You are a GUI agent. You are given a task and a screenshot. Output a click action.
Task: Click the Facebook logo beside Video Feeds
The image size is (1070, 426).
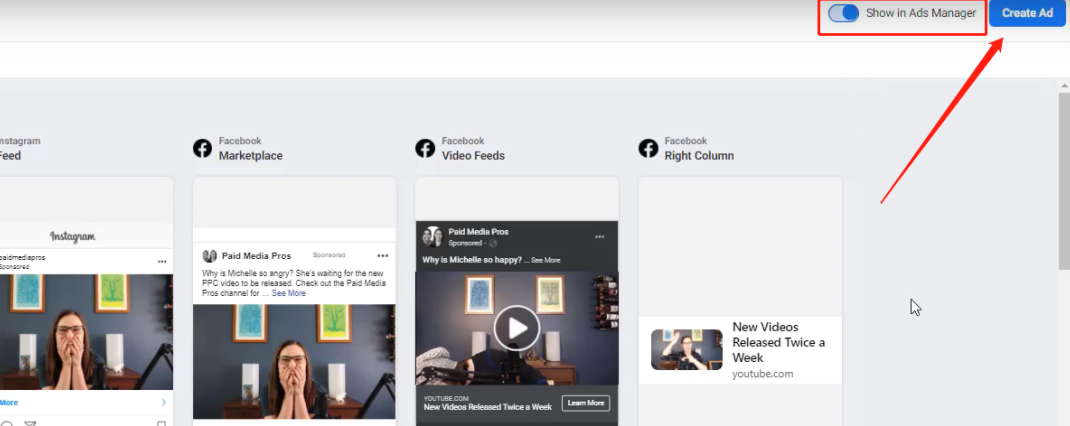click(x=425, y=148)
